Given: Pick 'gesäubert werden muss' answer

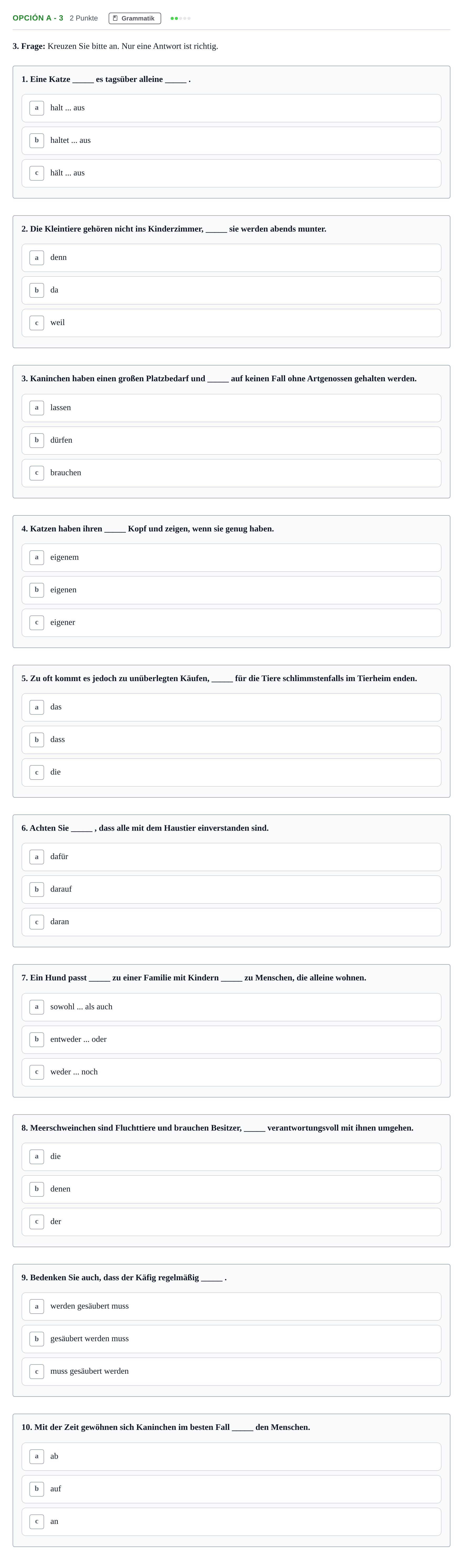Looking at the screenshot, I should point(231,1339).
